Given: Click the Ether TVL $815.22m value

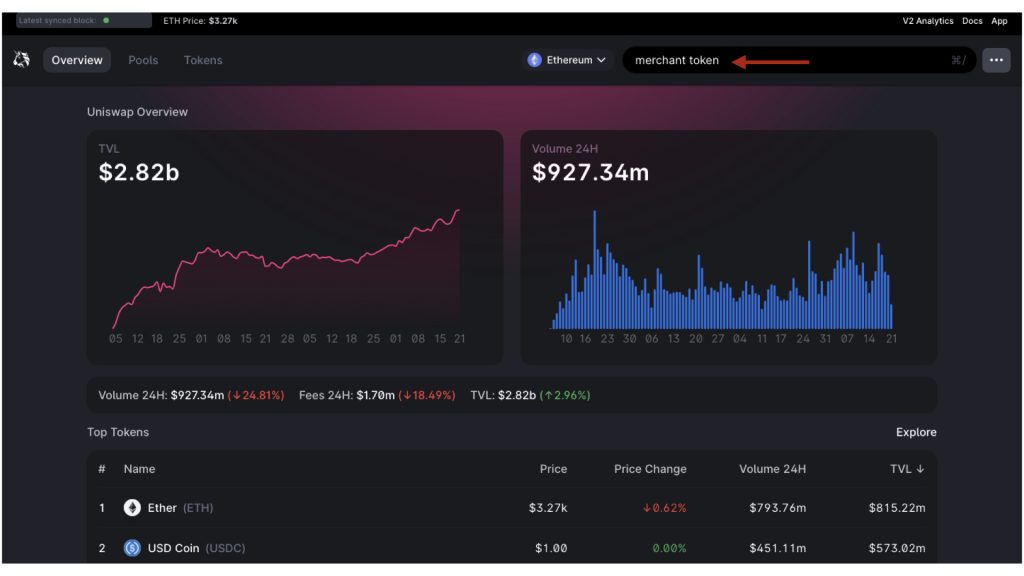Looking at the screenshot, I should coord(897,508).
